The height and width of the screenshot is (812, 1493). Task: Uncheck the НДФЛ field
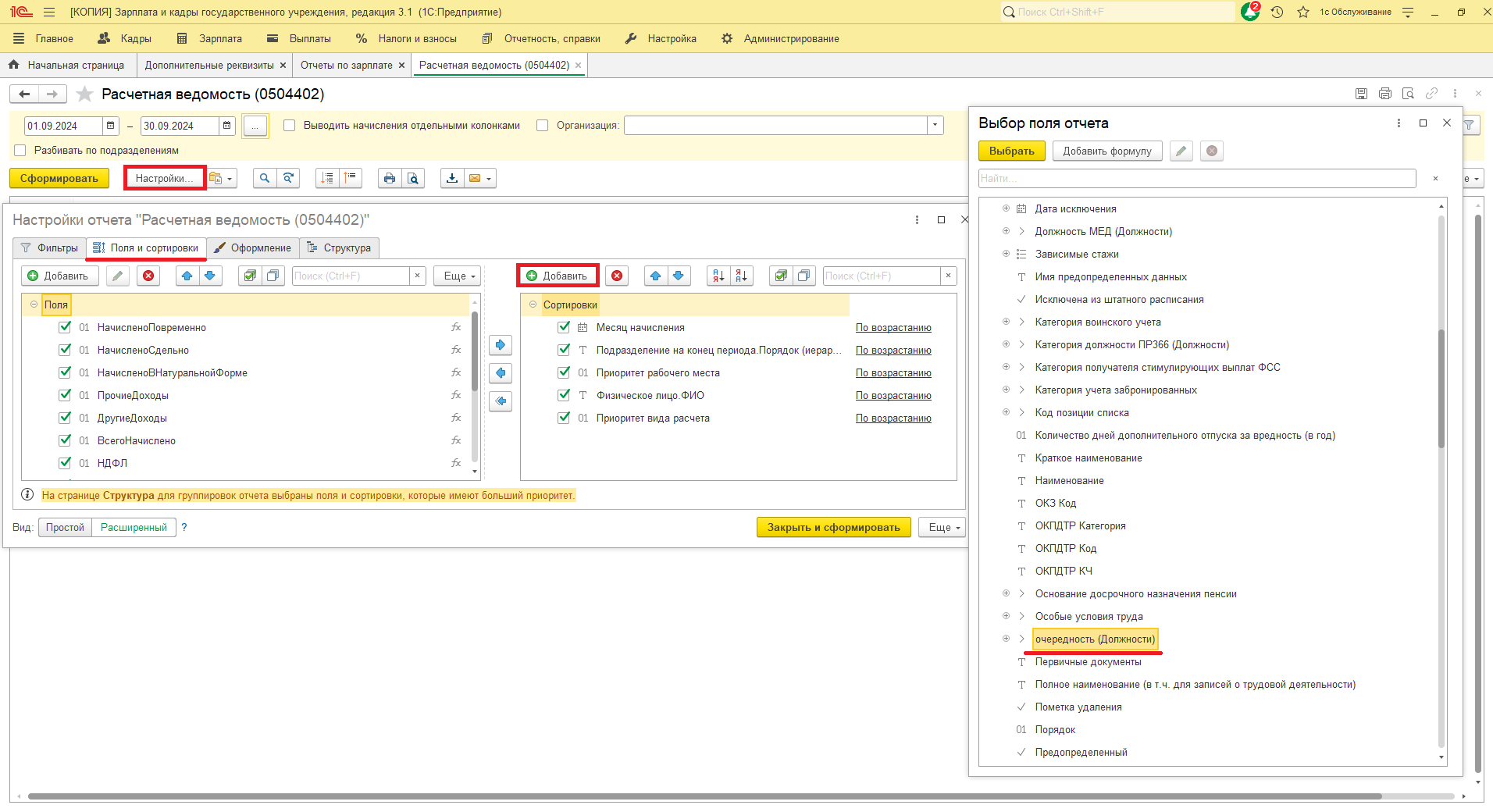65,464
